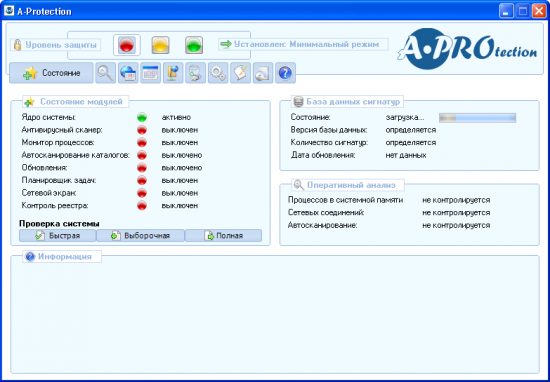
Task: Click red indicator for Автосканирование каталогов
Action: pos(142,155)
